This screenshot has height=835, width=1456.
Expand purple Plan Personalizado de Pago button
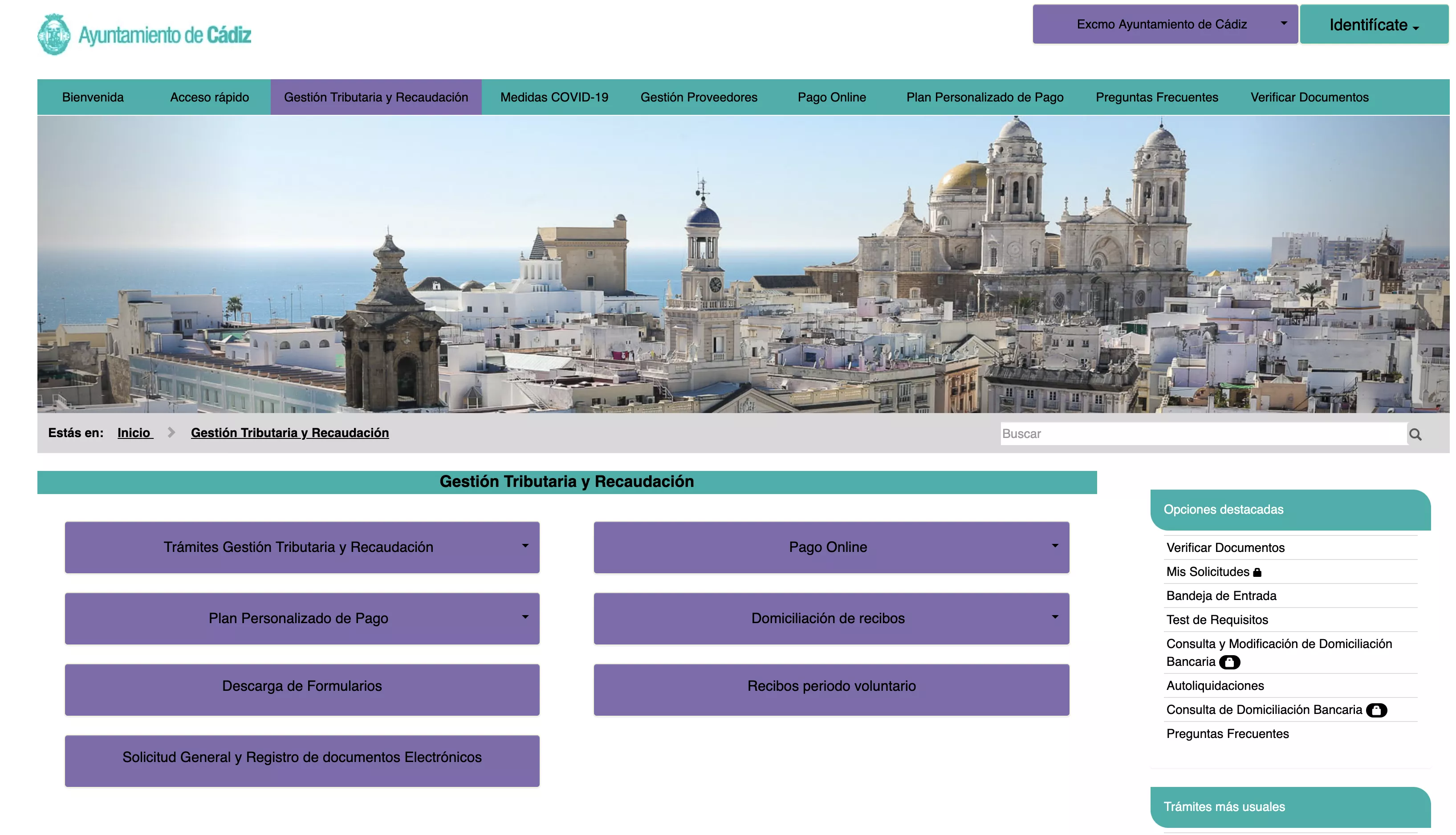302,618
